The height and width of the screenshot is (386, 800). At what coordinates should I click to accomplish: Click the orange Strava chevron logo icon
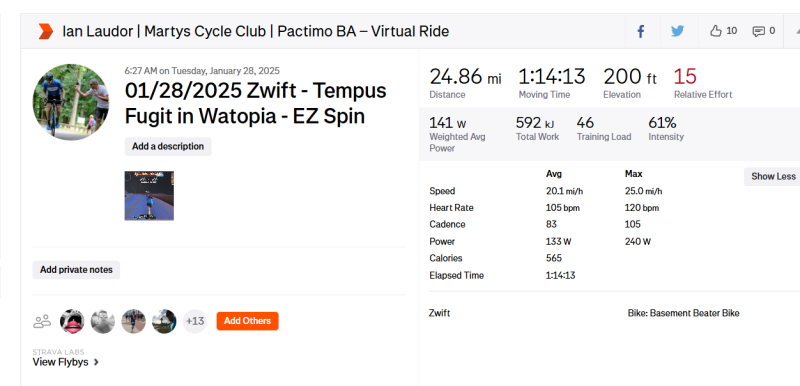click(x=46, y=32)
